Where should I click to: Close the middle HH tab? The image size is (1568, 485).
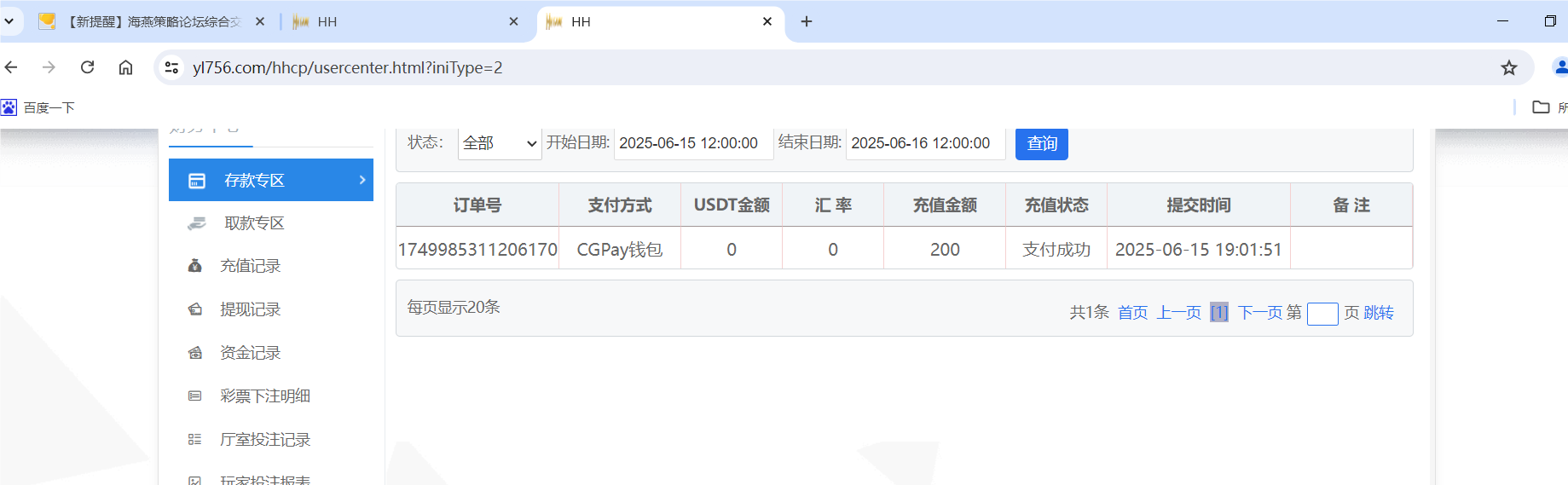[513, 21]
